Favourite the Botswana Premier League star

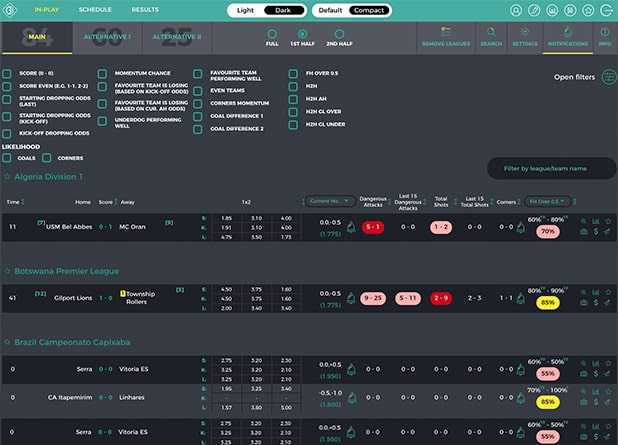tap(7, 271)
